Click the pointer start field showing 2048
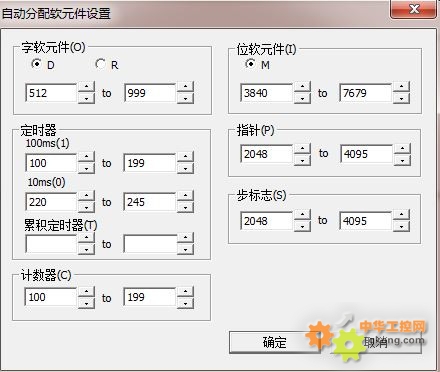This screenshot has height=372, width=440. [x=266, y=154]
